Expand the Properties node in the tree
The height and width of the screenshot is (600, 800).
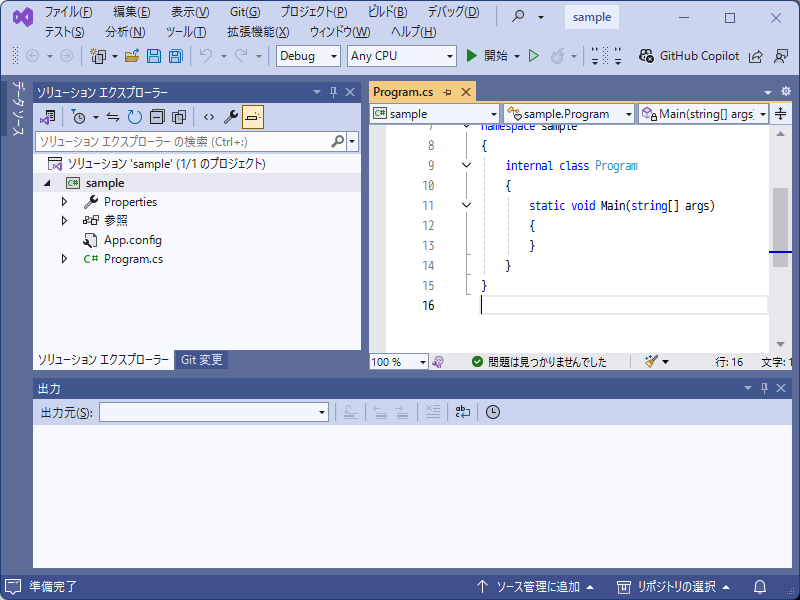[x=65, y=202]
